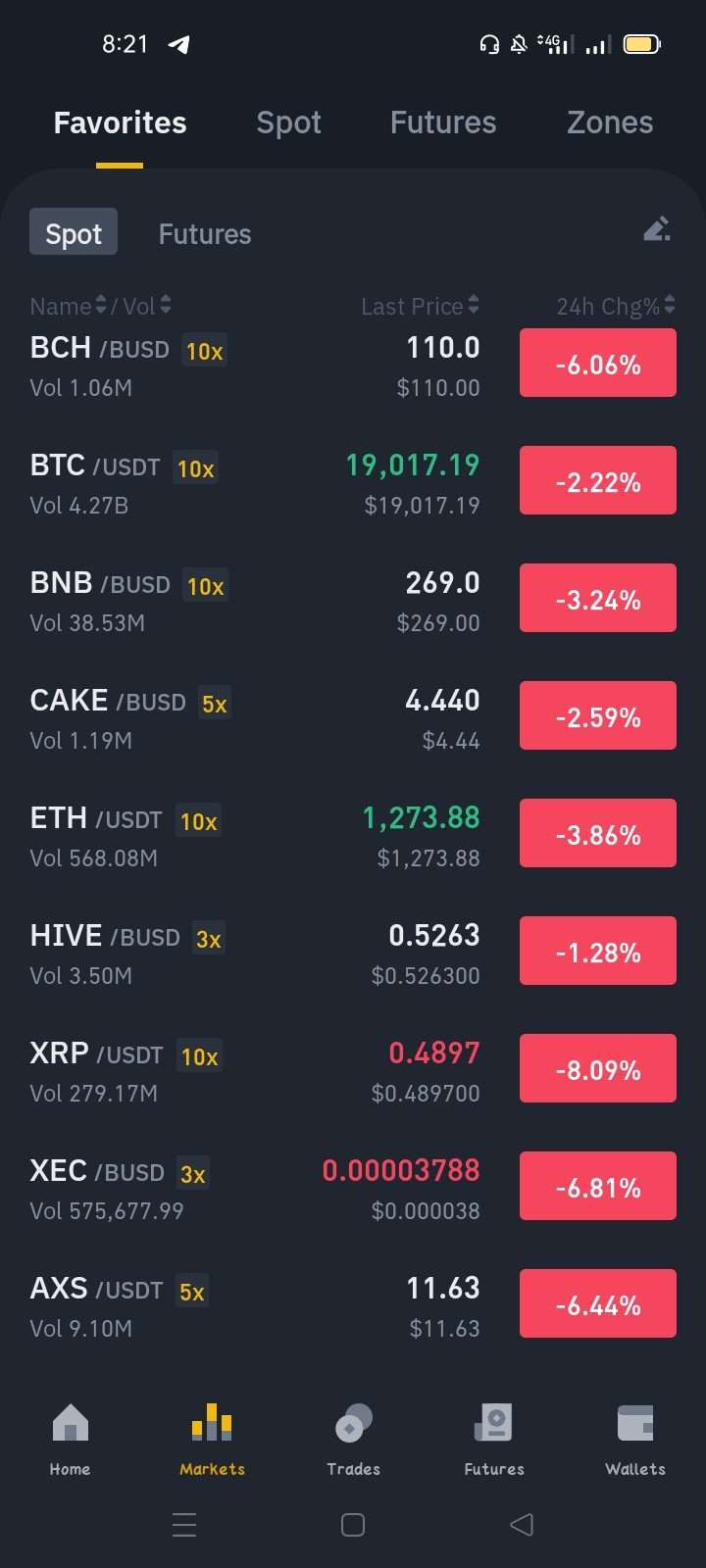Tap the Android recent apps menu icon

pos(184,1524)
